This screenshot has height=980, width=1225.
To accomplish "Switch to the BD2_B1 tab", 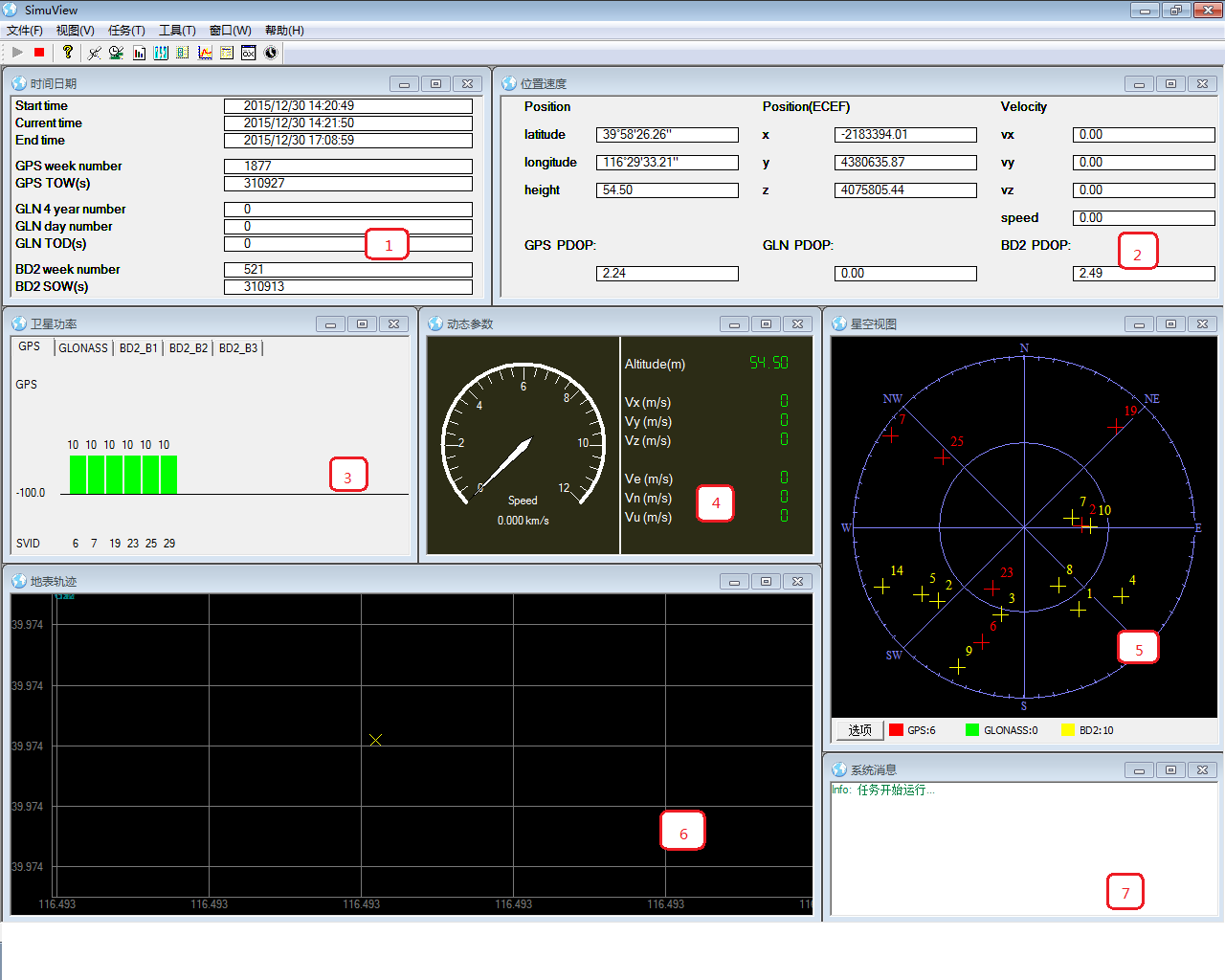I will [x=138, y=348].
